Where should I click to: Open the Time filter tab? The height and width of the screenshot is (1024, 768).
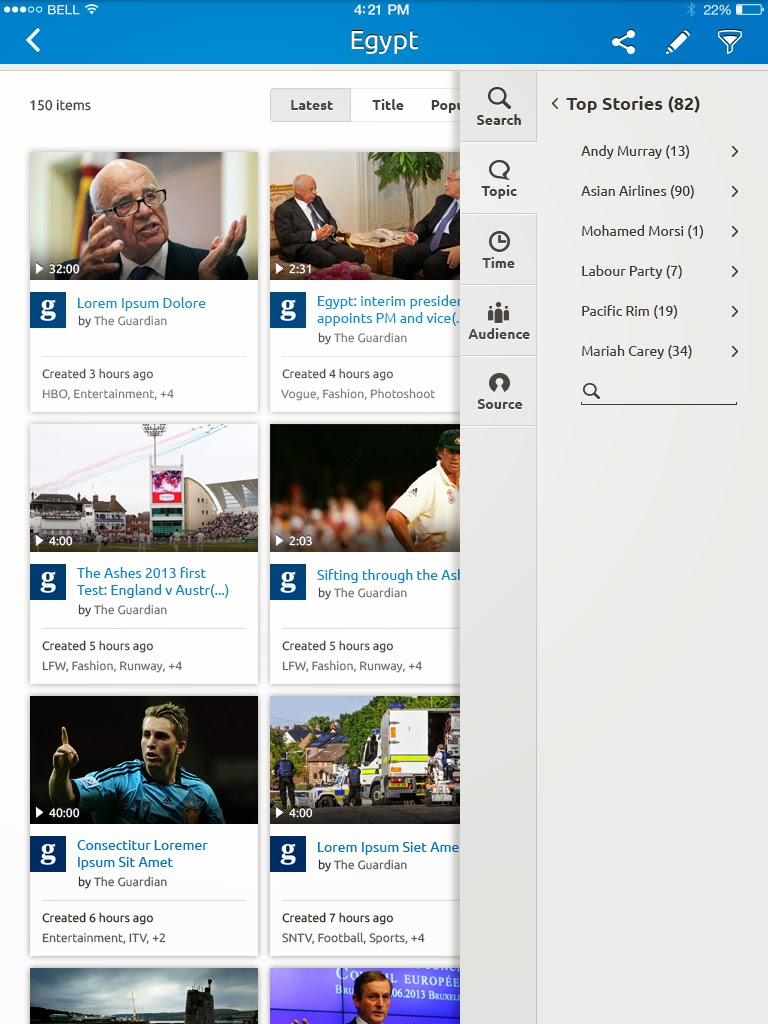tap(498, 249)
